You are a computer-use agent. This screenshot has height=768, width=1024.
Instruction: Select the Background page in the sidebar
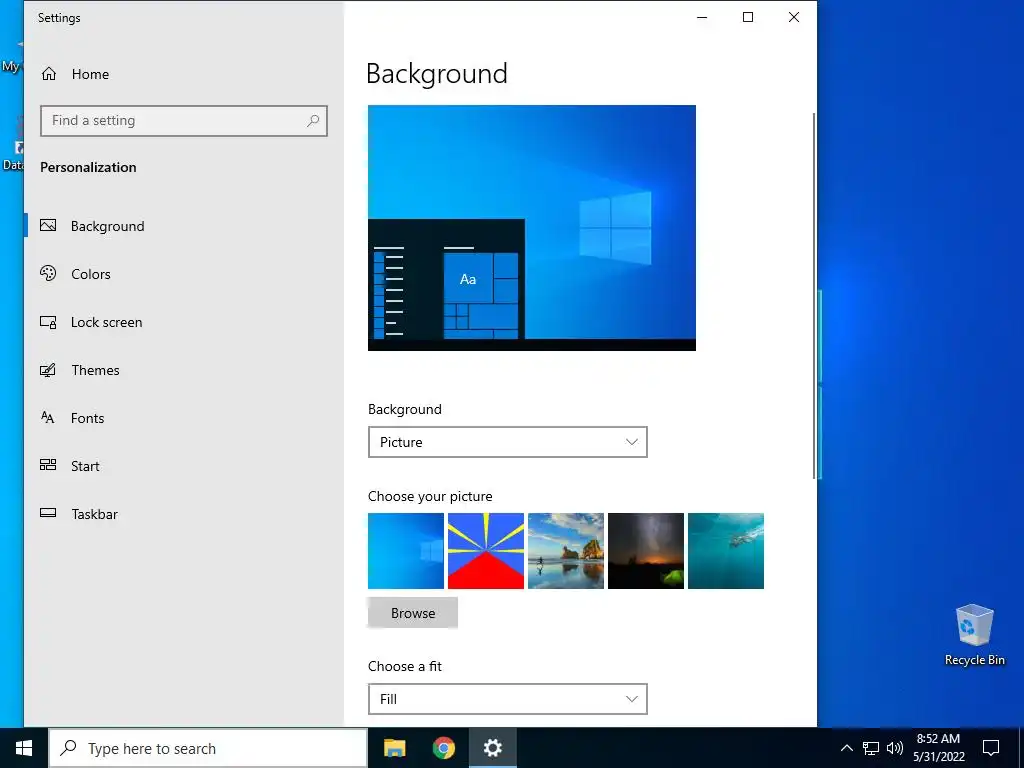coord(108,226)
